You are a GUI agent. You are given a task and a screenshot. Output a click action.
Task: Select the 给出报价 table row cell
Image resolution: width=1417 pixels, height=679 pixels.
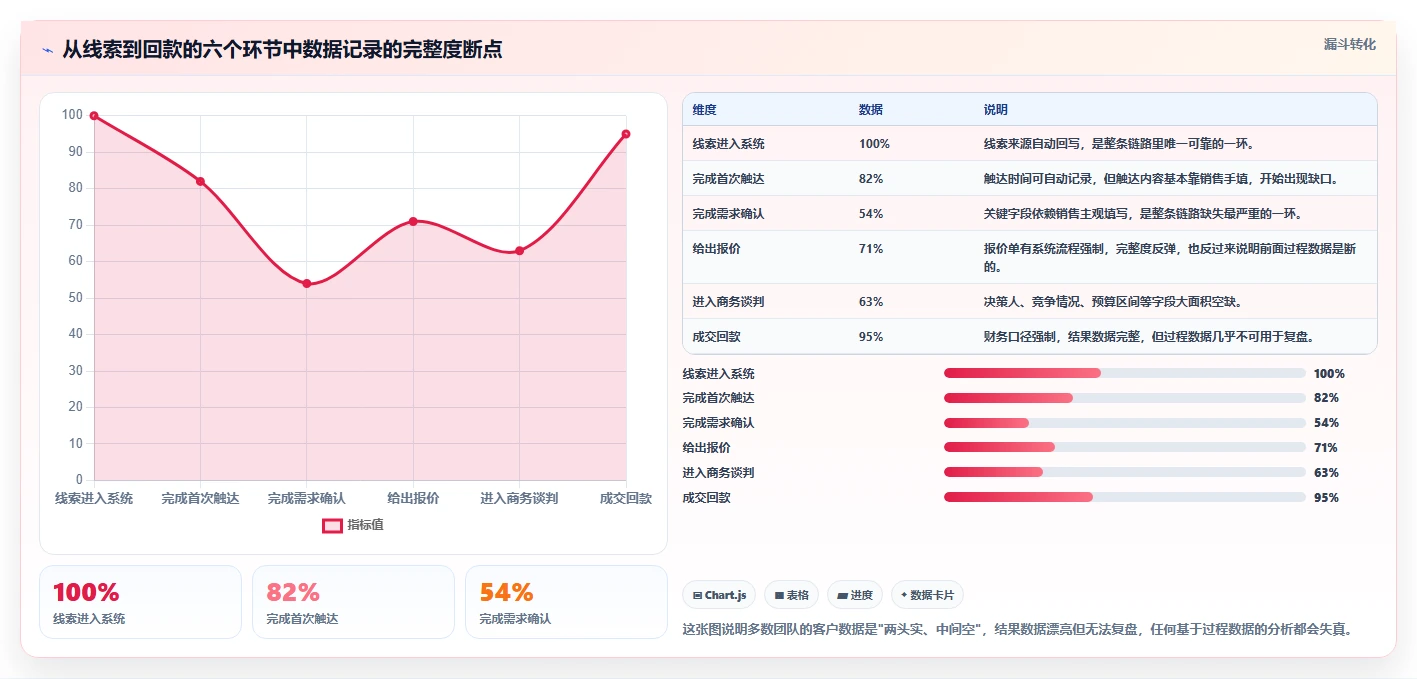[x=716, y=249]
